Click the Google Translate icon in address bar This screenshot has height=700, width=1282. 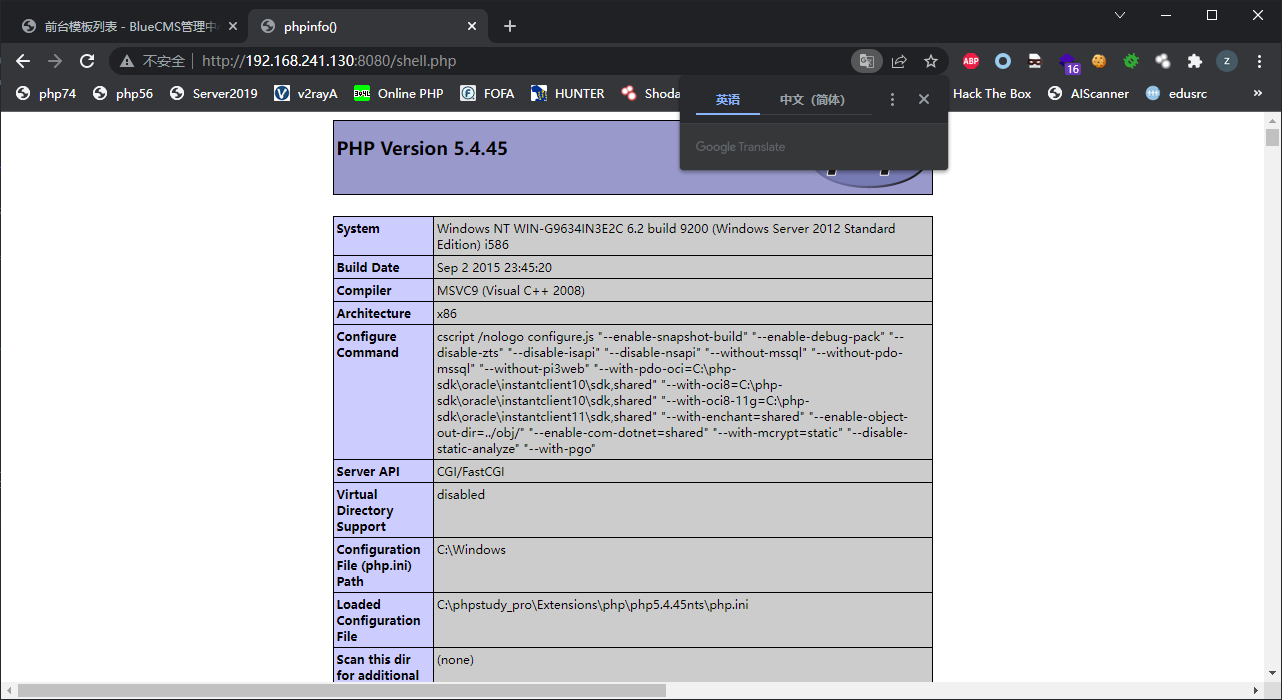click(866, 61)
